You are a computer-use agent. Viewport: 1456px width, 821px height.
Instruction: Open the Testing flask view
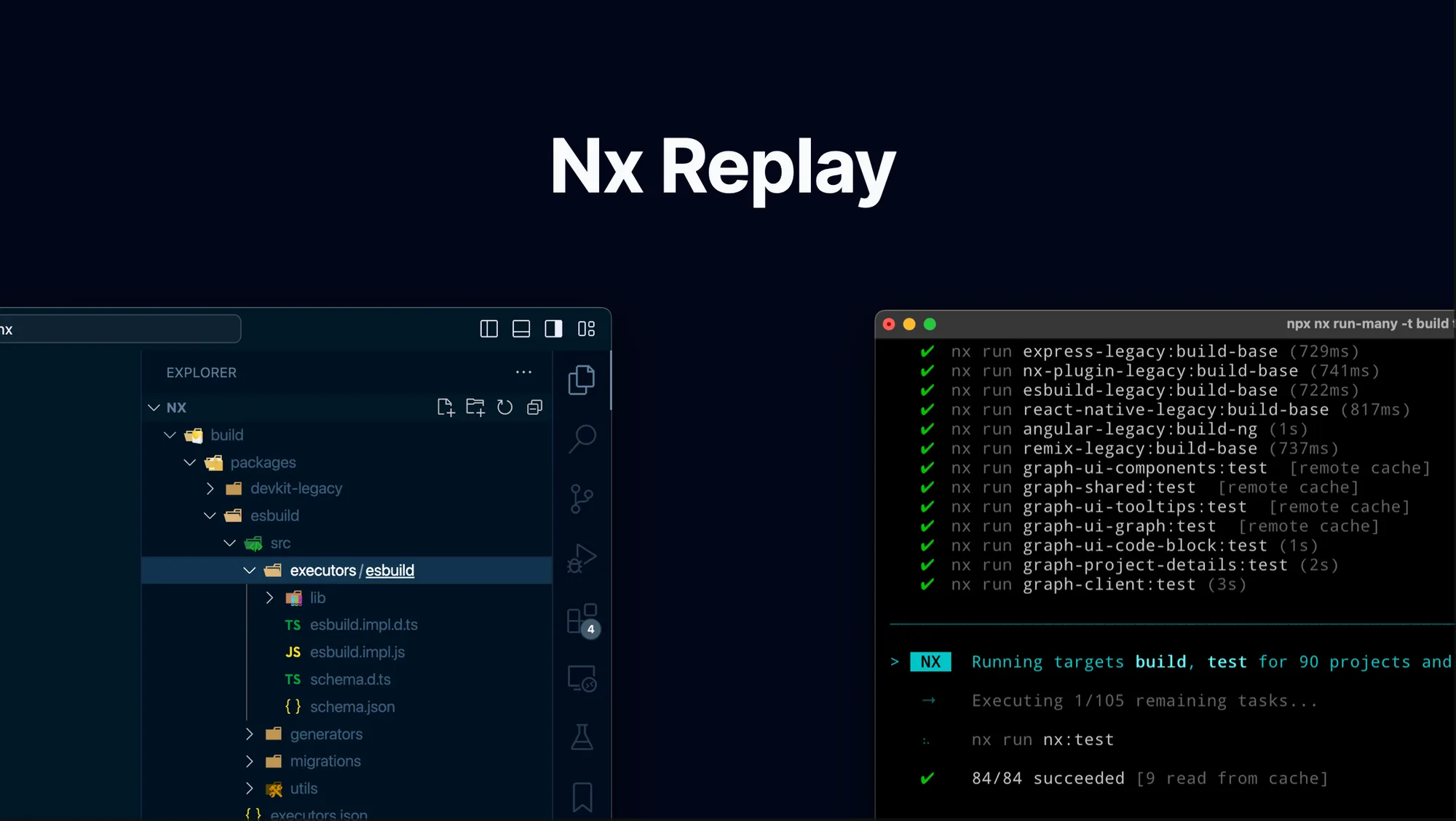[x=582, y=737]
